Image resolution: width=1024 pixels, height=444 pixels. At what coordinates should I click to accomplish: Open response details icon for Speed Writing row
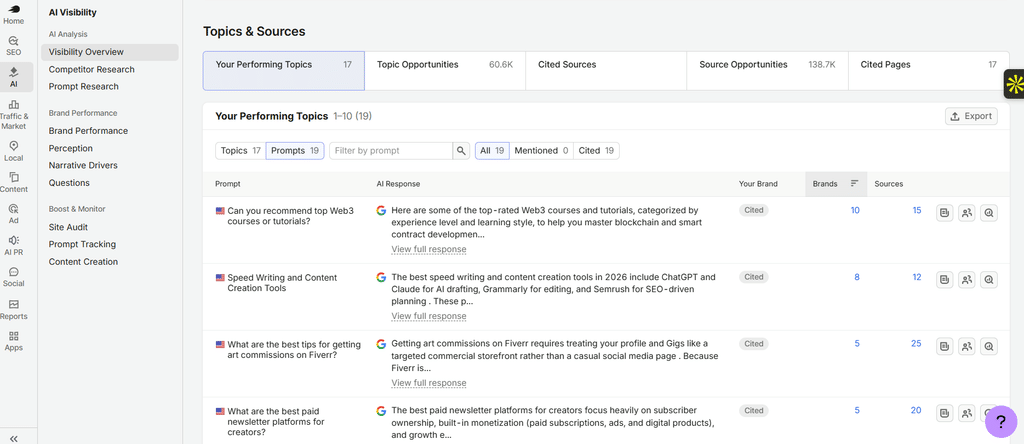coord(944,280)
